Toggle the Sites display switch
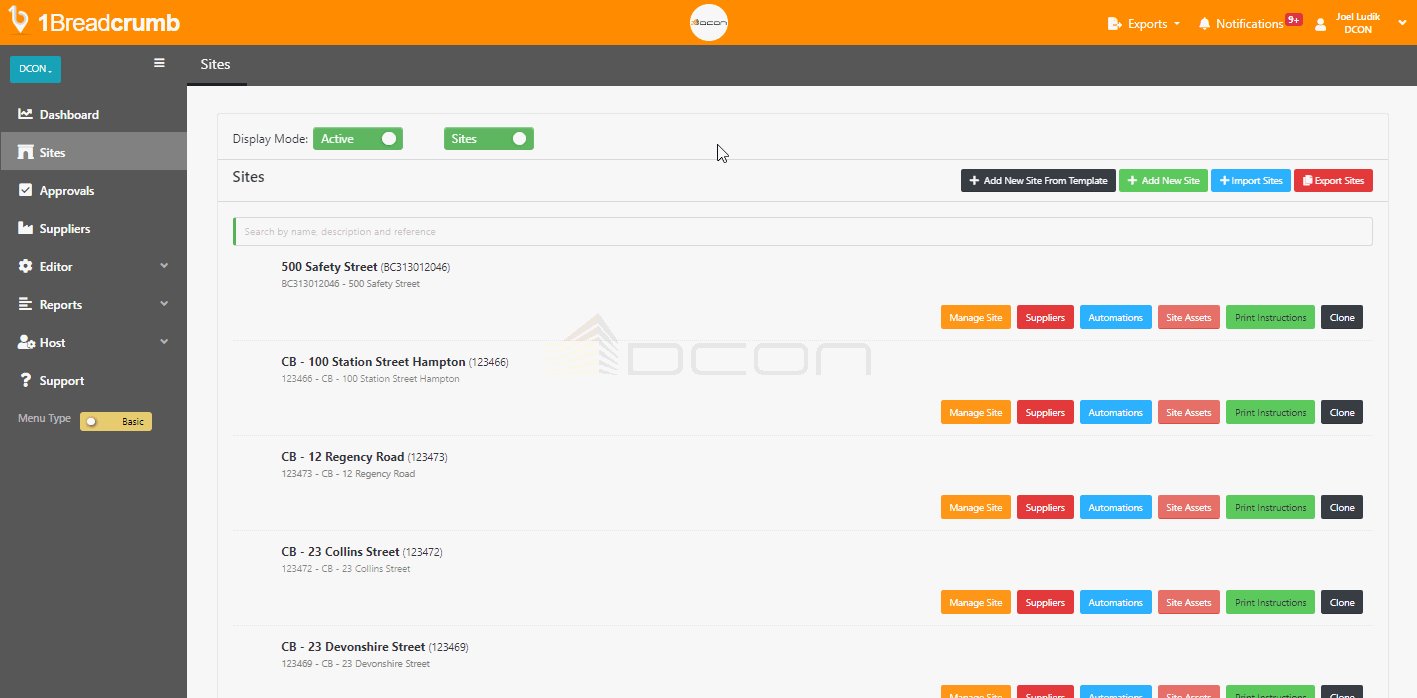1417x698 pixels. [x=489, y=139]
